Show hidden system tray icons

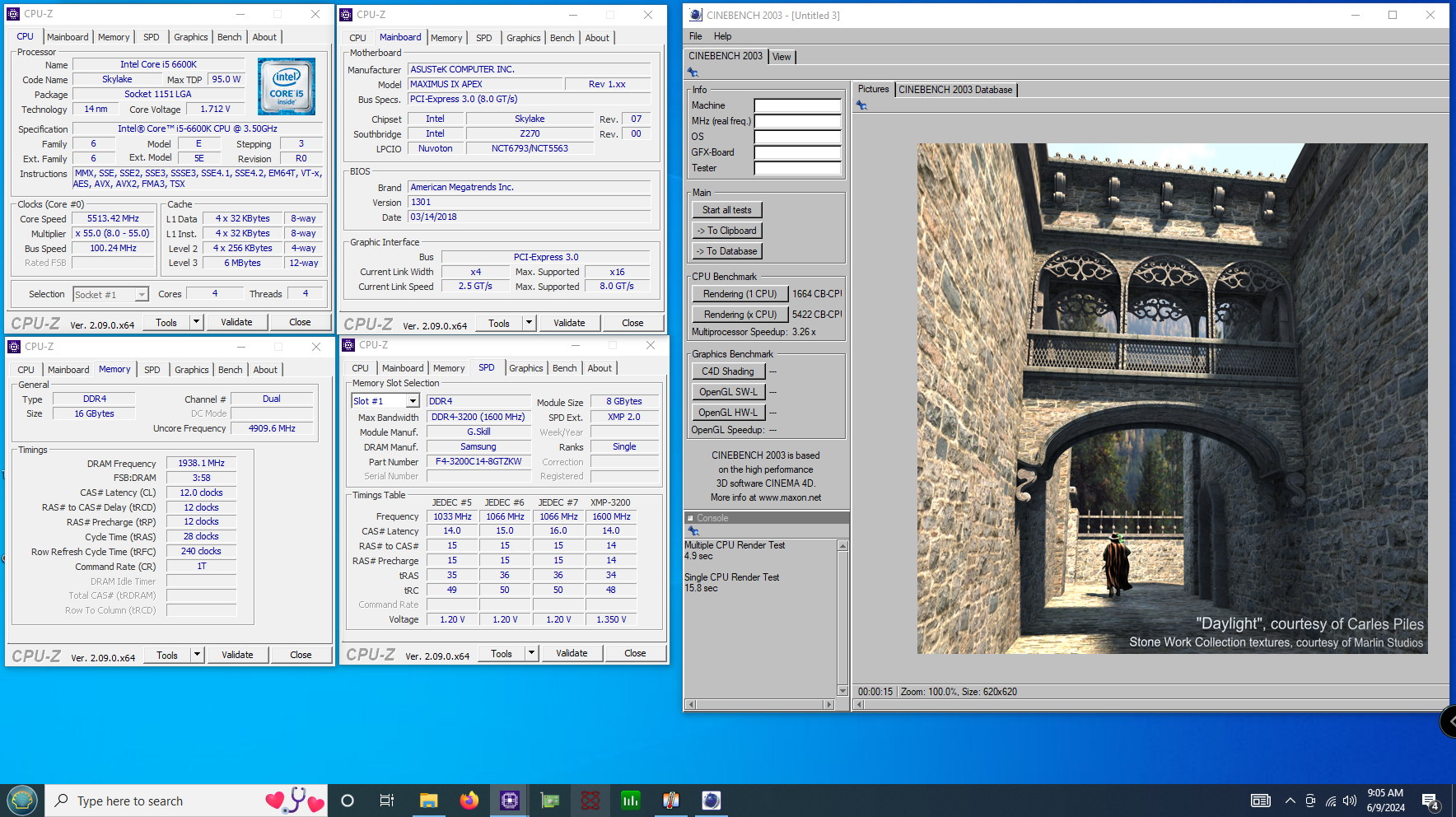coord(1290,801)
